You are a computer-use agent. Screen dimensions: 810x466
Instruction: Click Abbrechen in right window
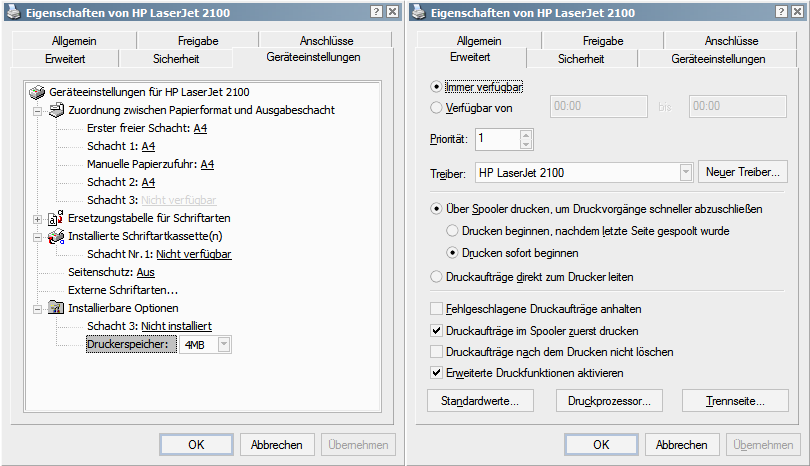click(682, 445)
